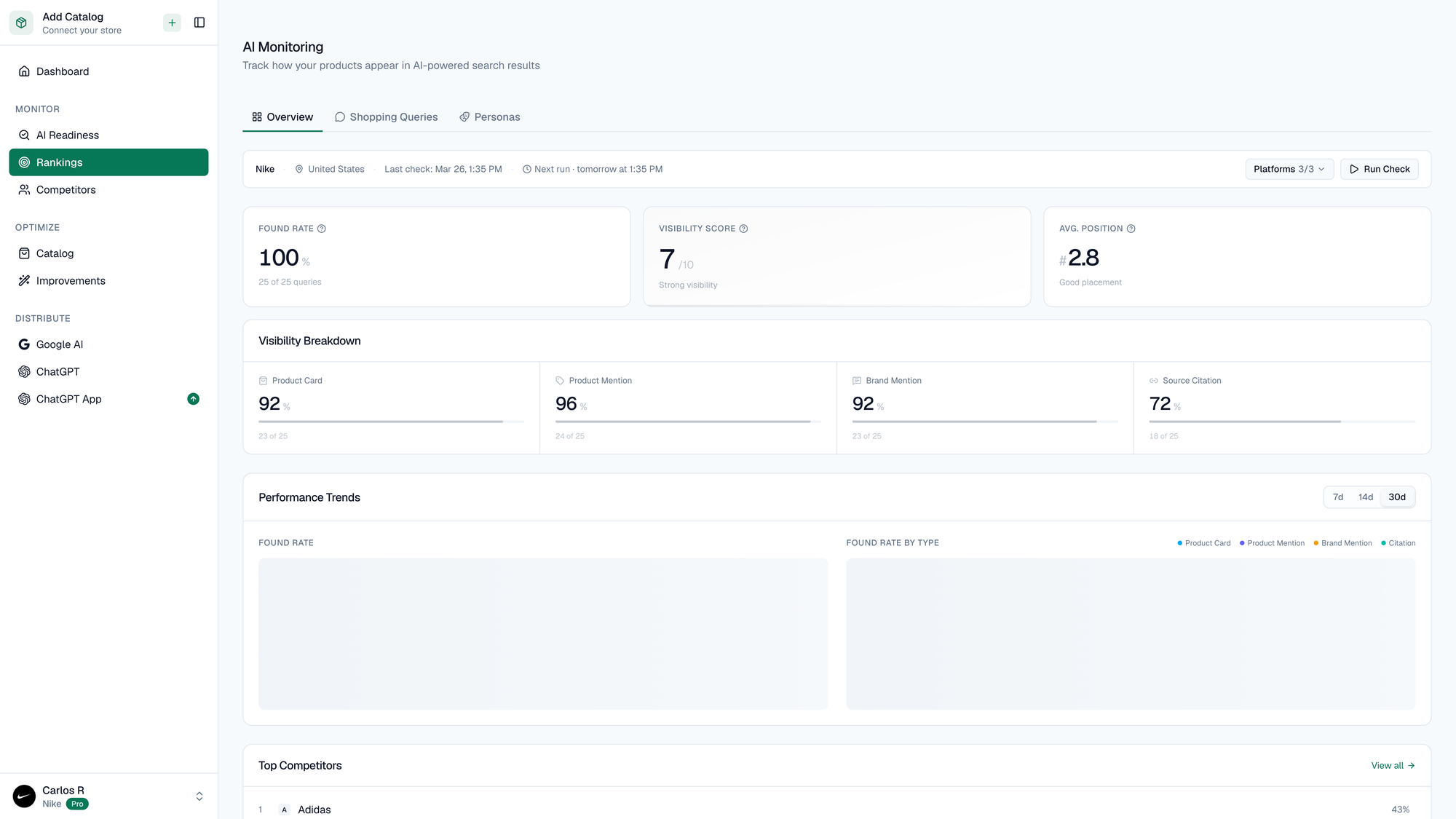Click the Visibility Score help icon
The width and height of the screenshot is (1456, 819).
[x=743, y=229]
